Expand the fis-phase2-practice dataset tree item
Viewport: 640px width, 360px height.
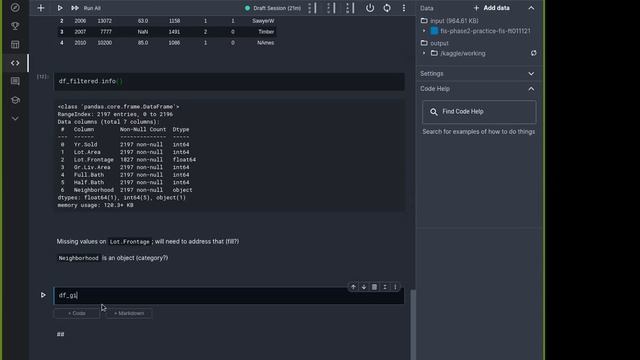point(424,31)
